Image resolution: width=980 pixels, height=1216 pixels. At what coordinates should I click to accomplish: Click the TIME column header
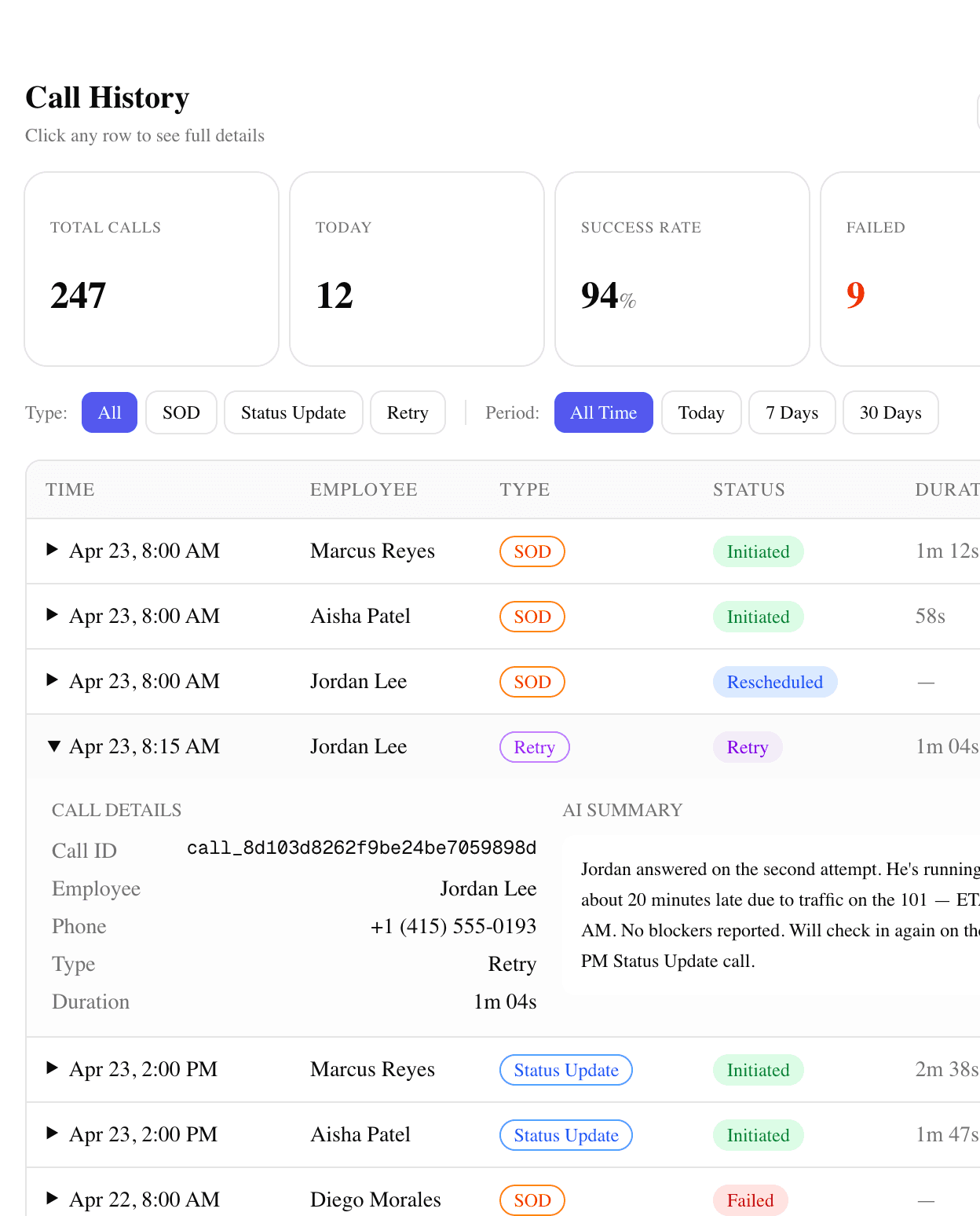(x=70, y=489)
